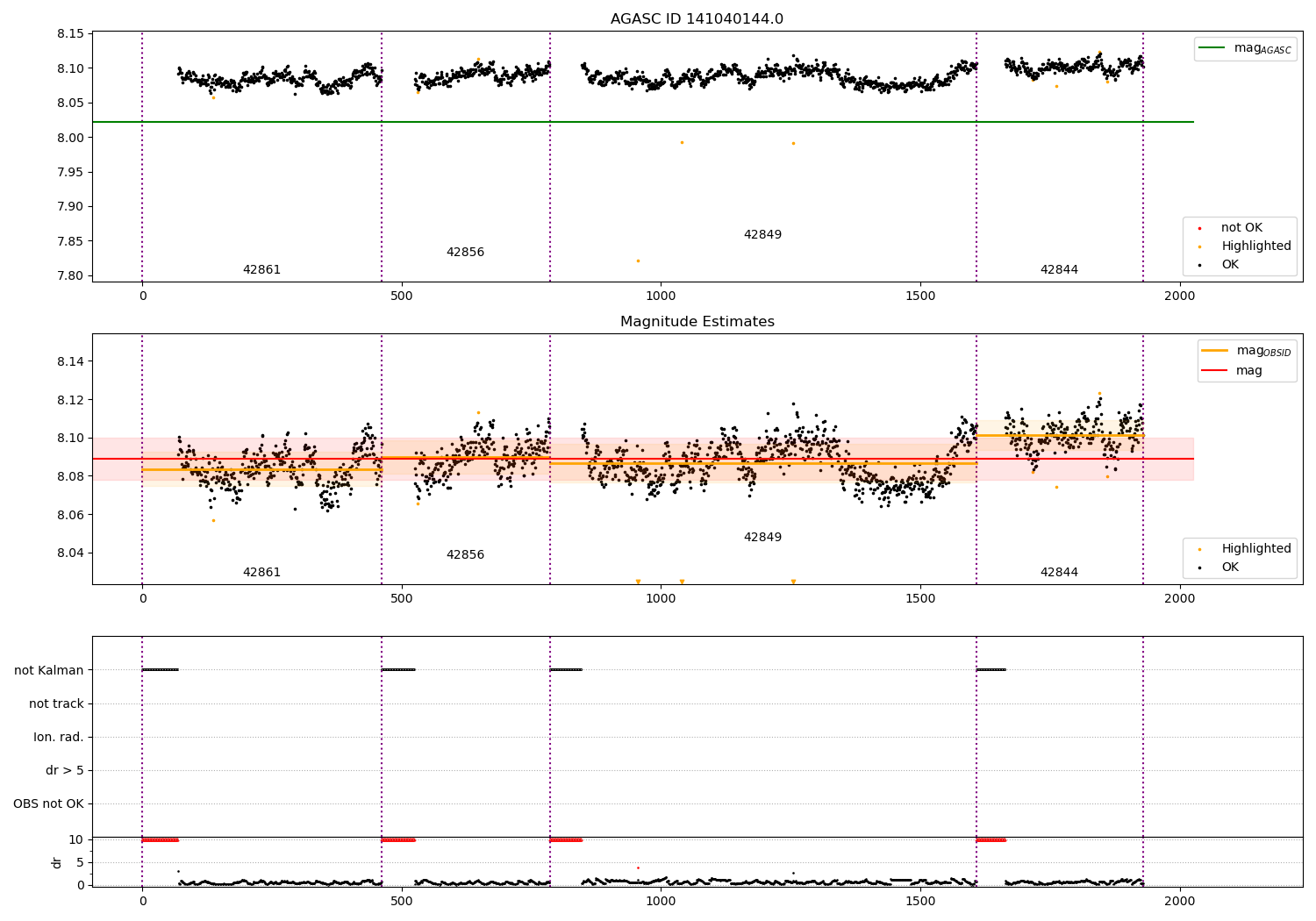This screenshot has width=1316, height=921.
Task: Click the 42861 label in the top plot
Action: (261, 270)
